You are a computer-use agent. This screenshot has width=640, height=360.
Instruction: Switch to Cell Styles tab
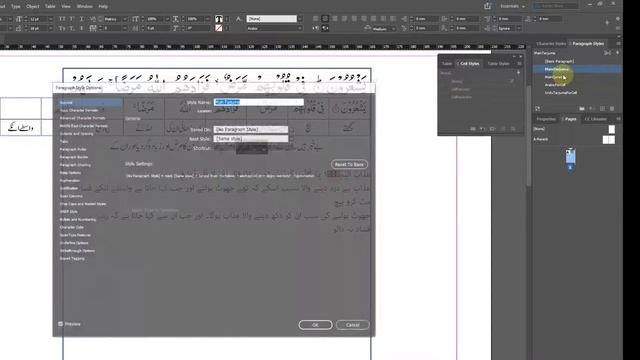pos(469,64)
